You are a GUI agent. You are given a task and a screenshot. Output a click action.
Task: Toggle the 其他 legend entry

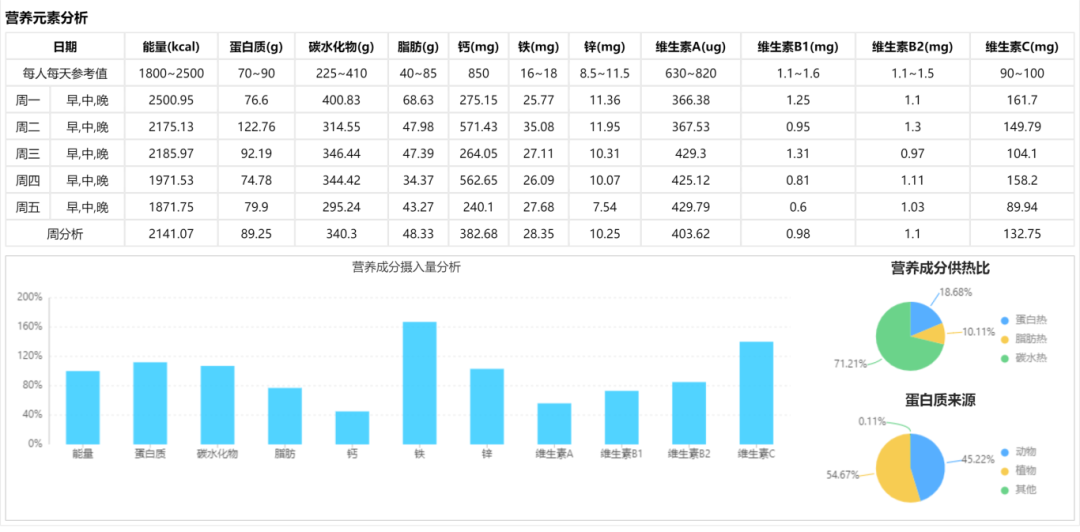(x=1018, y=490)
